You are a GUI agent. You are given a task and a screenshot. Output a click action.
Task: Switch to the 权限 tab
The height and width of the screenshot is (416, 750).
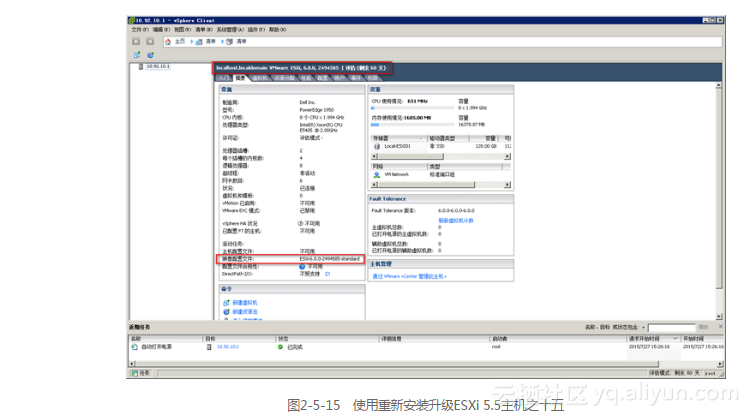(x=373, y=78)
